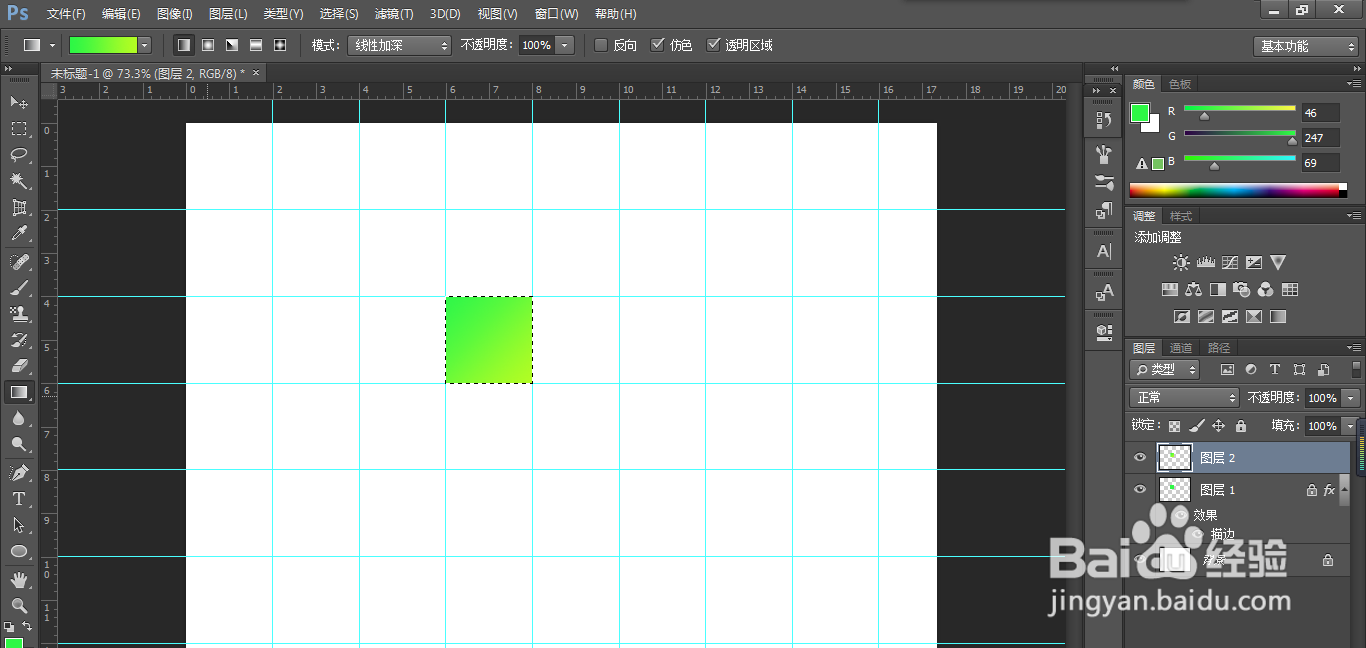The width and height of the screenshot is (1366, 648).
Task: Open the layer 填充 dropdown arrow
Action: point(1352,426)
